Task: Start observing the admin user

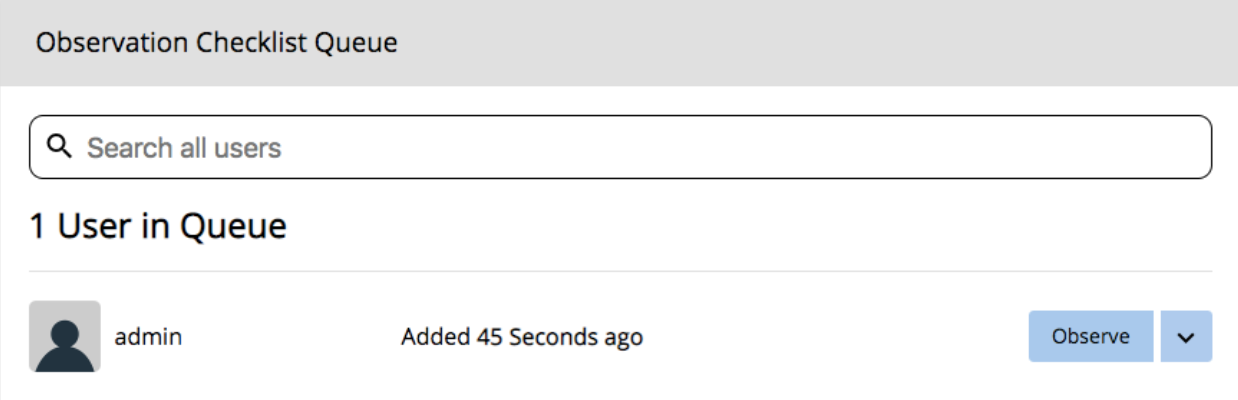Action: click(x=1090, y=336)
